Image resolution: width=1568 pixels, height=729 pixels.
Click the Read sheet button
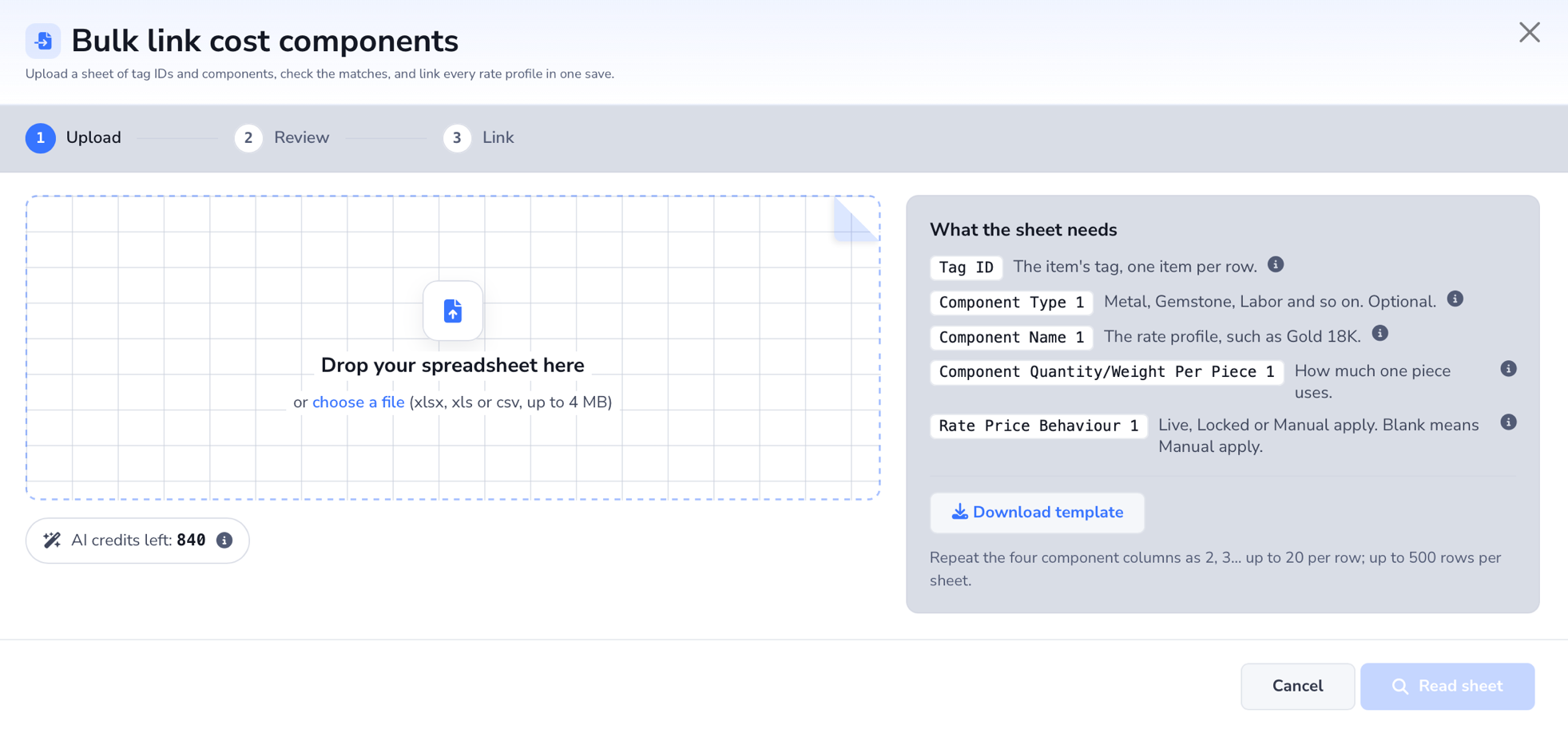(1447, 686)
